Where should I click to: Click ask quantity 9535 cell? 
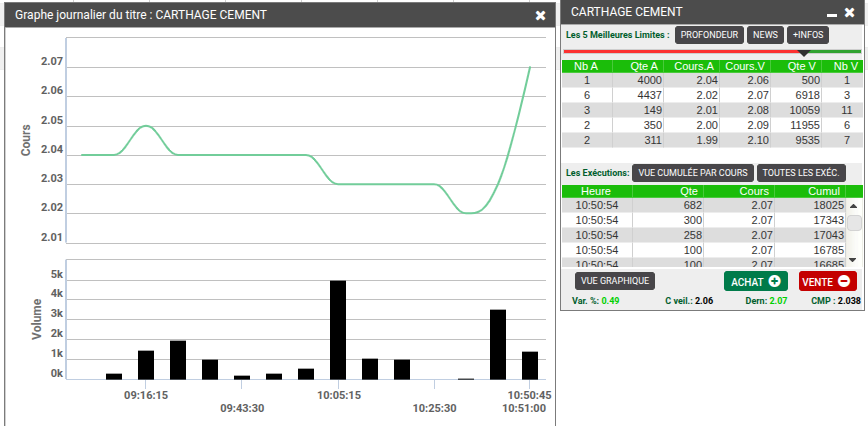[x=796, y=140]
